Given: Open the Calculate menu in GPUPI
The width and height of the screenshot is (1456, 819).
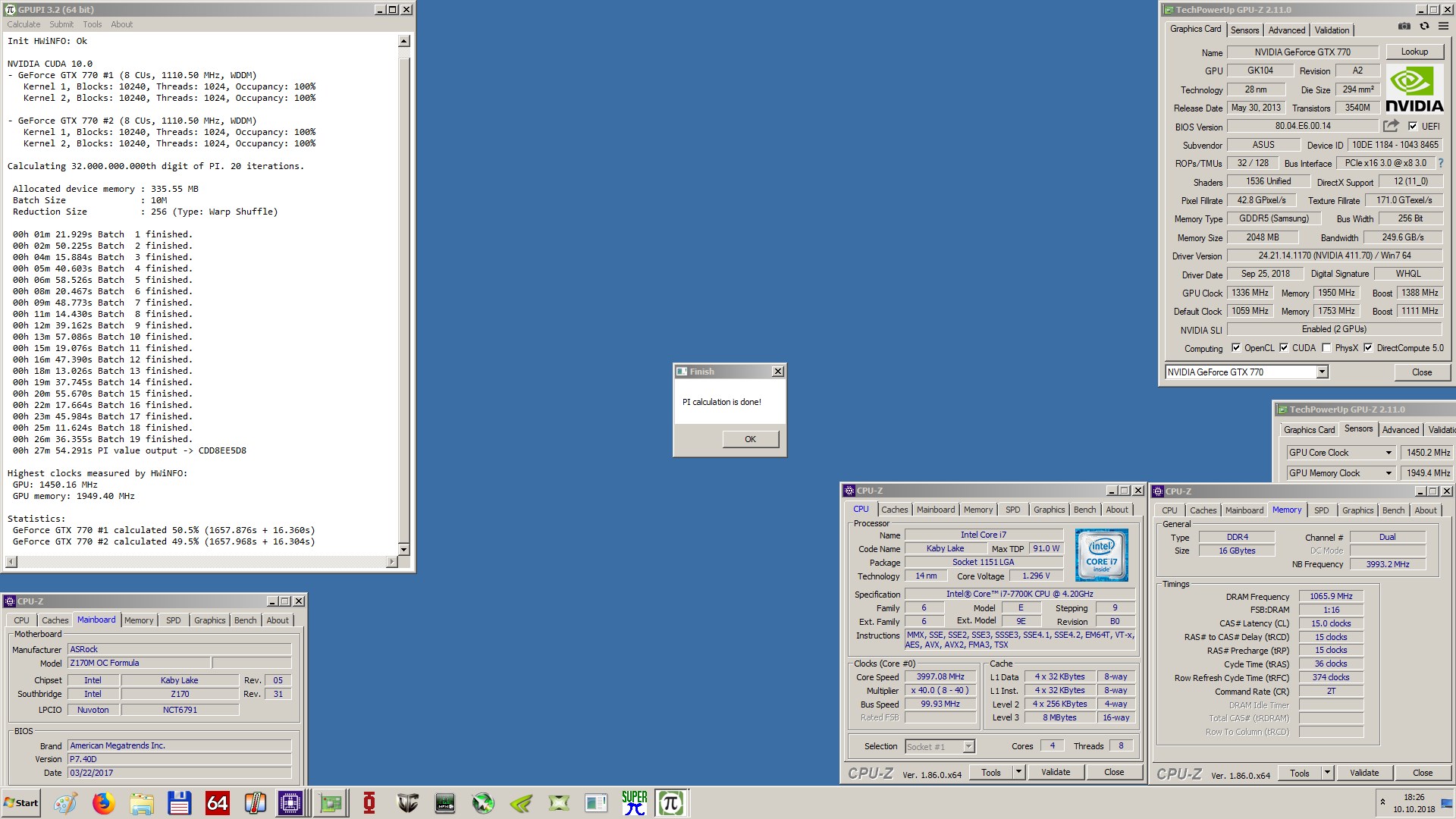Looking at the screenshot, I should coord(24,24).
